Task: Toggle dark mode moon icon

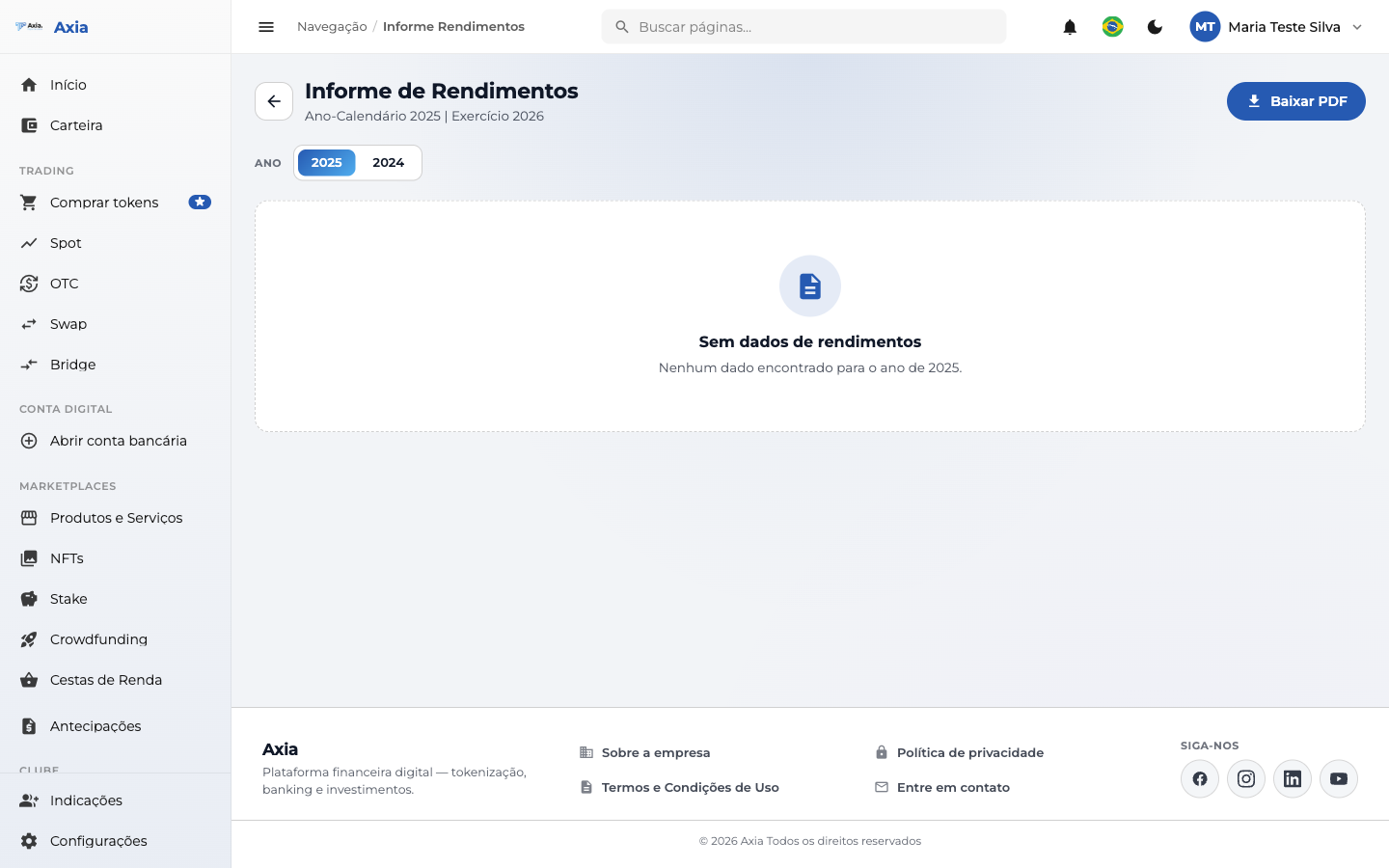Action: click(x=1155, y=27)
